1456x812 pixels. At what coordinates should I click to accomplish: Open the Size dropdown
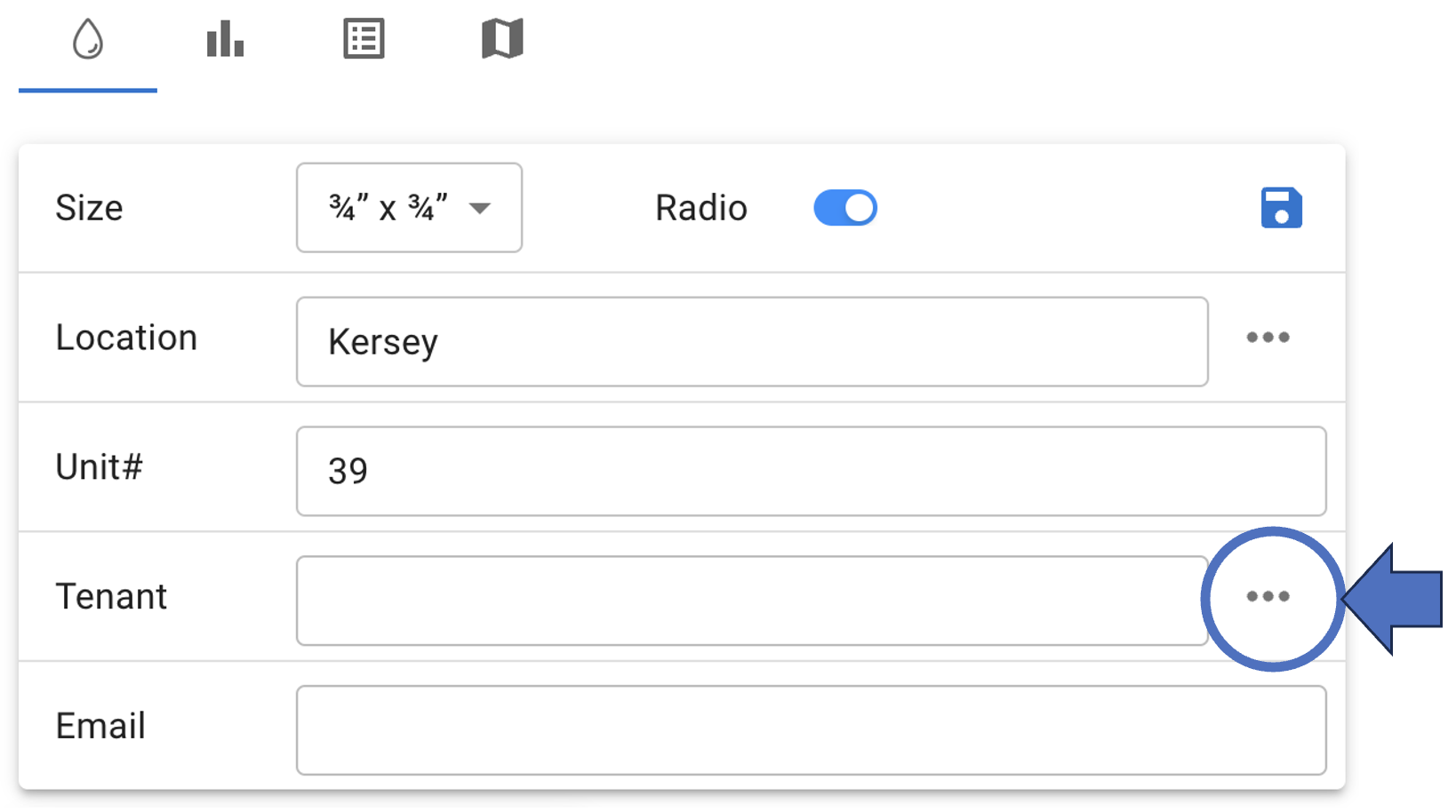409,208
